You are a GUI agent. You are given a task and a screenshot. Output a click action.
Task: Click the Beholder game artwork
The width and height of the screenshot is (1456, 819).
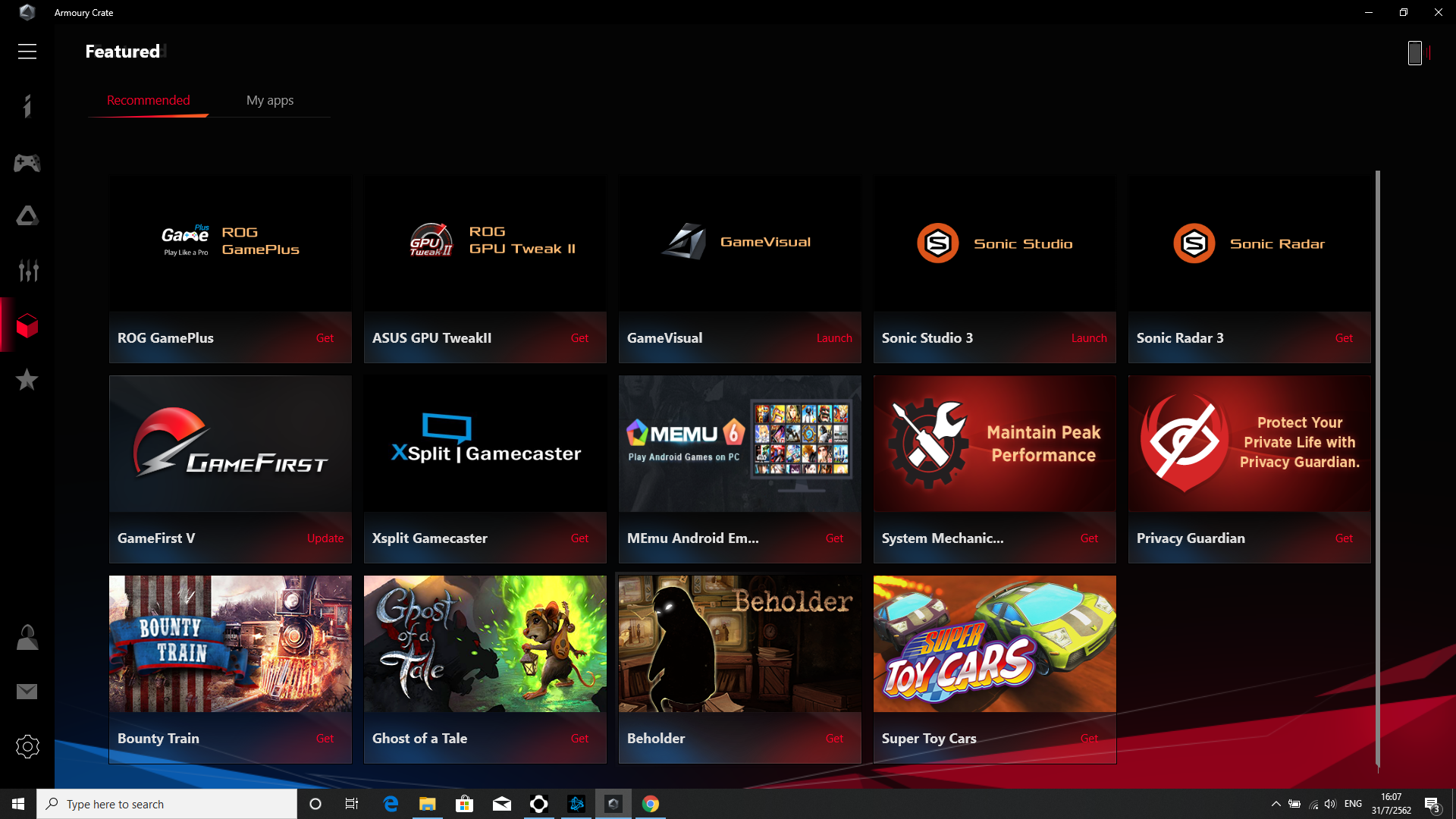tap(740, 644)
